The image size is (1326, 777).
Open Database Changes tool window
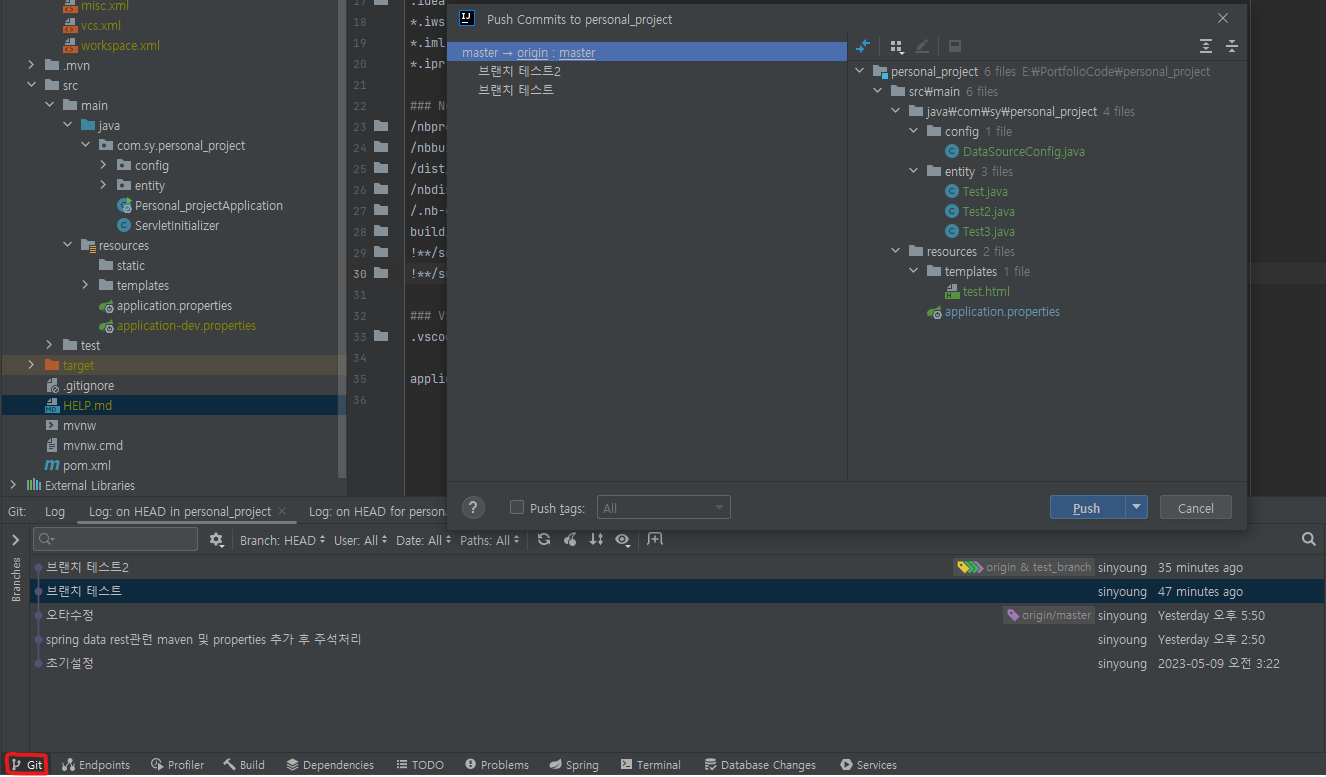coord(760,765)
